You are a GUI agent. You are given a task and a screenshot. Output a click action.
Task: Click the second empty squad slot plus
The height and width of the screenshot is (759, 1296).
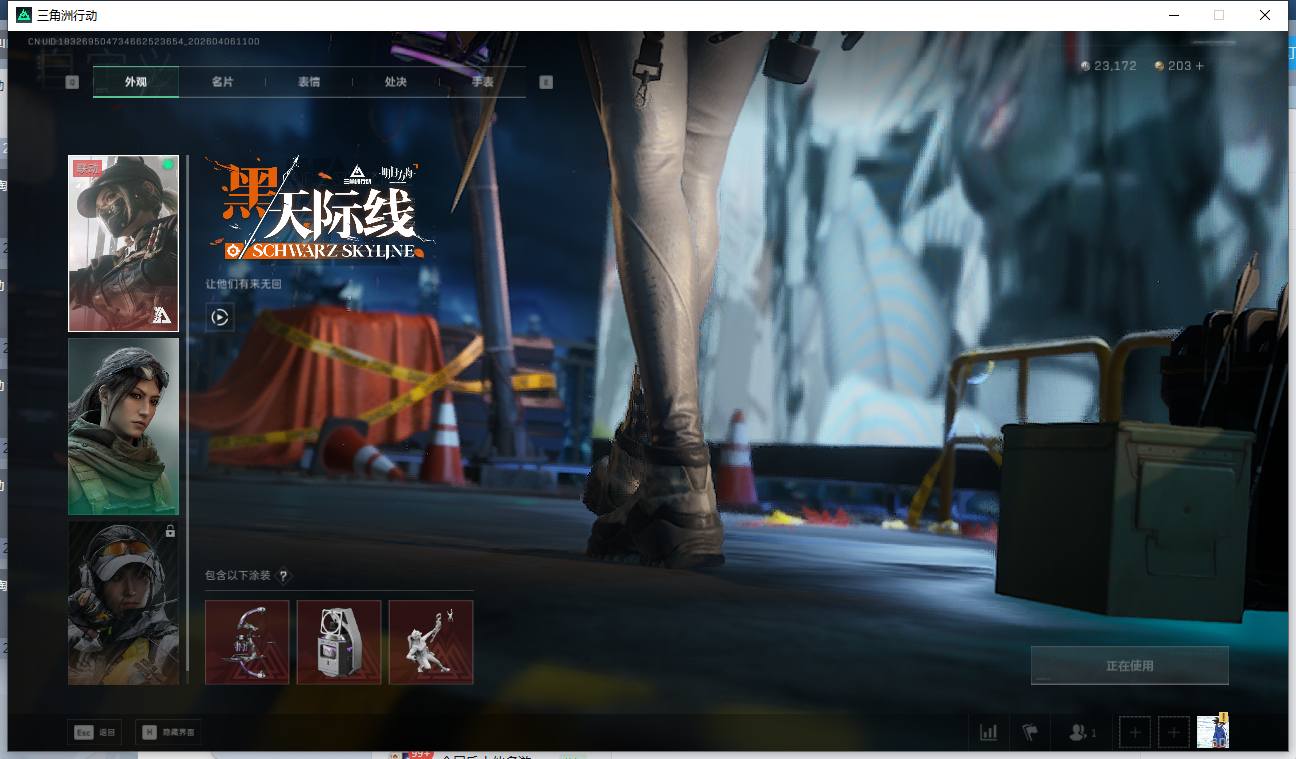tap(1174, 733)
